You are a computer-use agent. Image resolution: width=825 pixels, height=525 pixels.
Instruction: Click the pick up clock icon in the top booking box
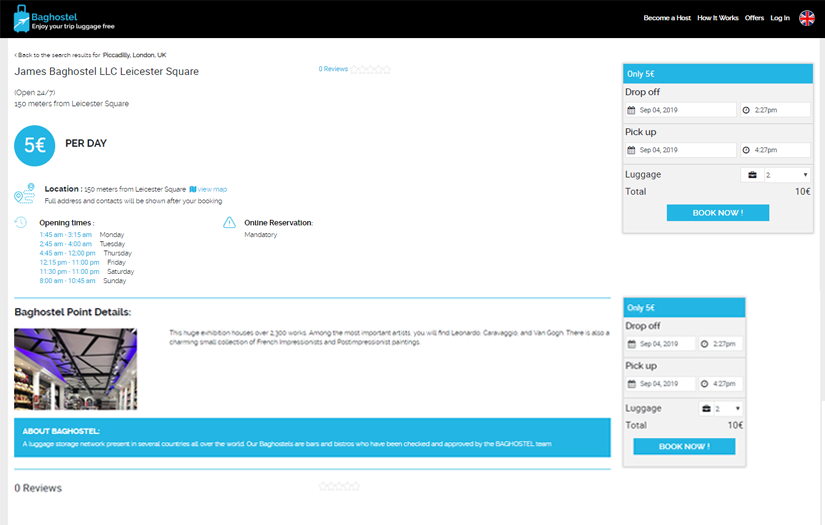click(x=746, y=150)
